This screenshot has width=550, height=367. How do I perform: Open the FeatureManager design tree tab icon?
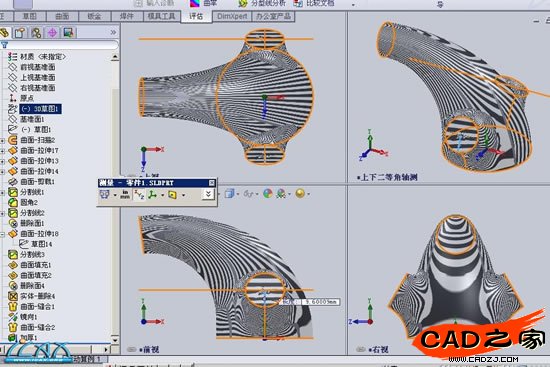tap(5, 33)
